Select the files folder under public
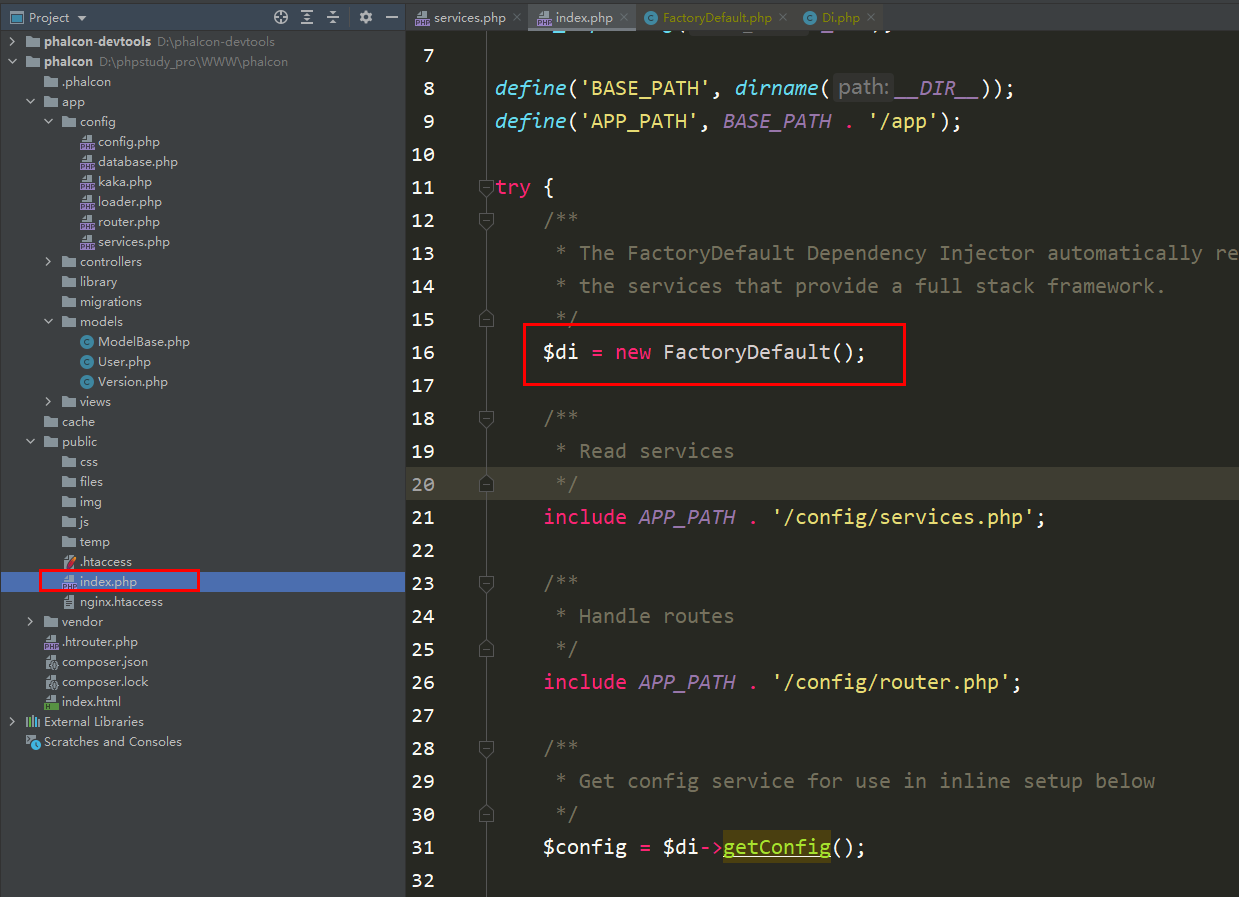This screenshot has height=897, width=1239. click(91, 482)
